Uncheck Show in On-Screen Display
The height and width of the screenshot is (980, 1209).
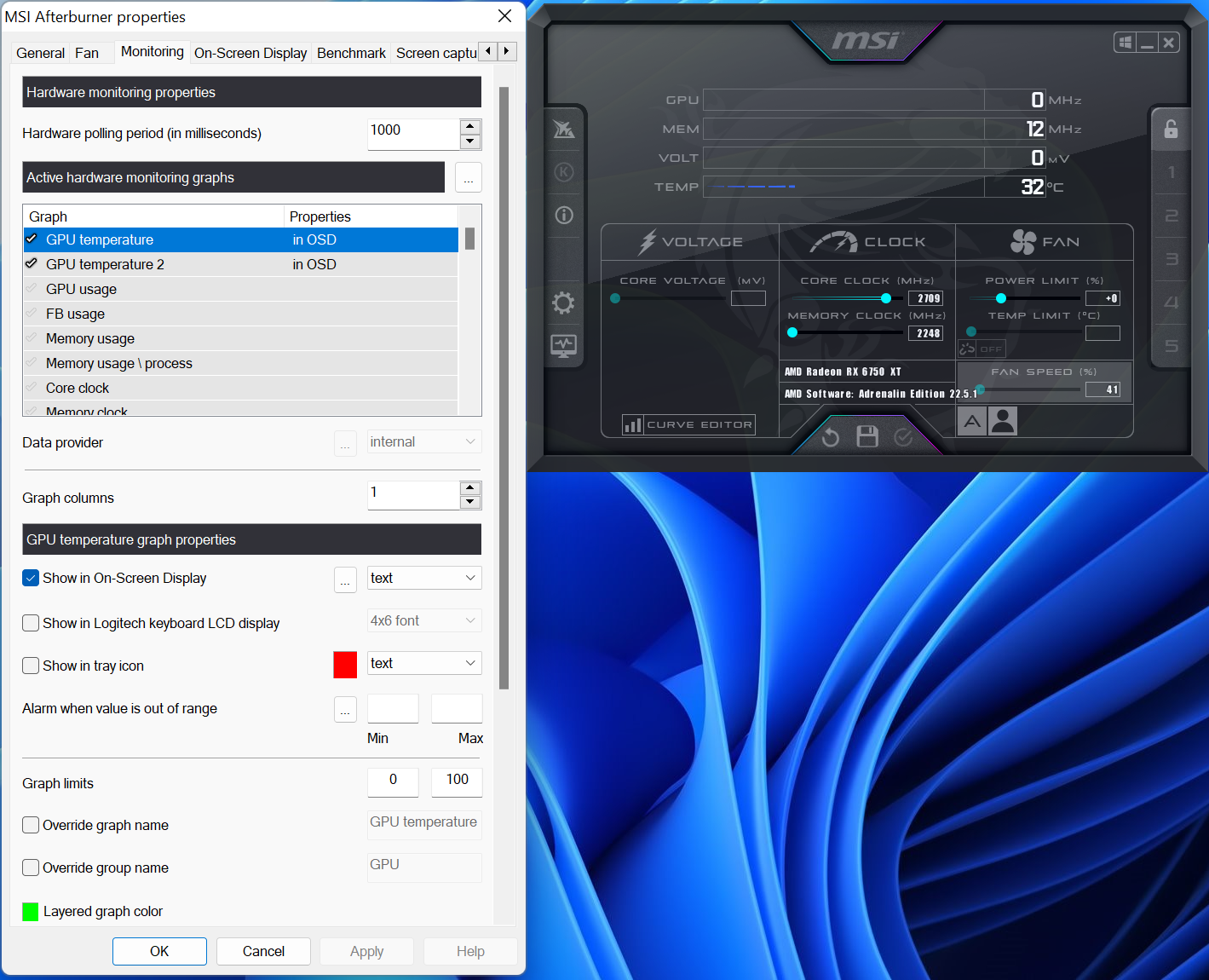coord(31,578)
